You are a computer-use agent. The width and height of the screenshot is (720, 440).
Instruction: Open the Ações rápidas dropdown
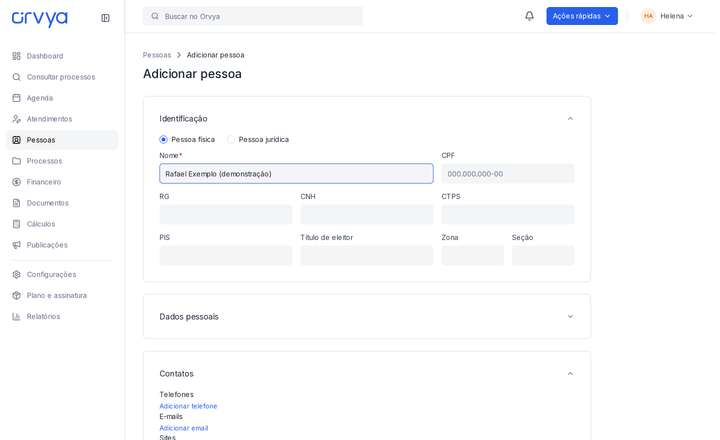click(582, 16)
